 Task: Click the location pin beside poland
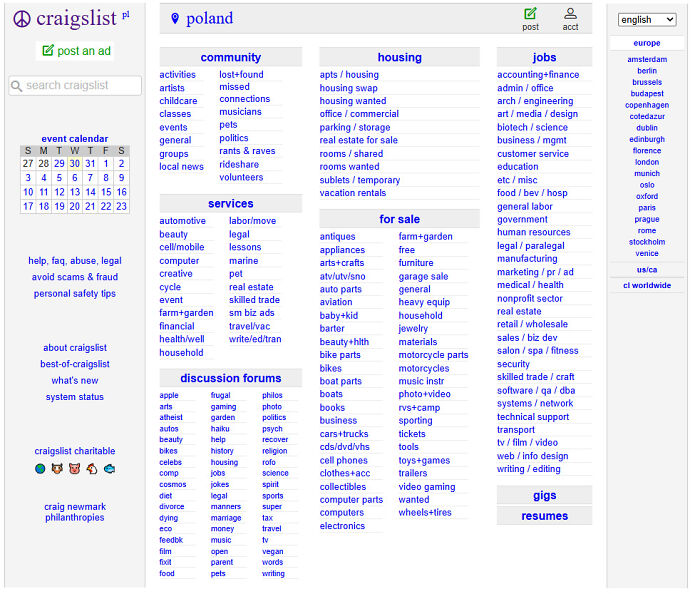(x=175, y=19)
